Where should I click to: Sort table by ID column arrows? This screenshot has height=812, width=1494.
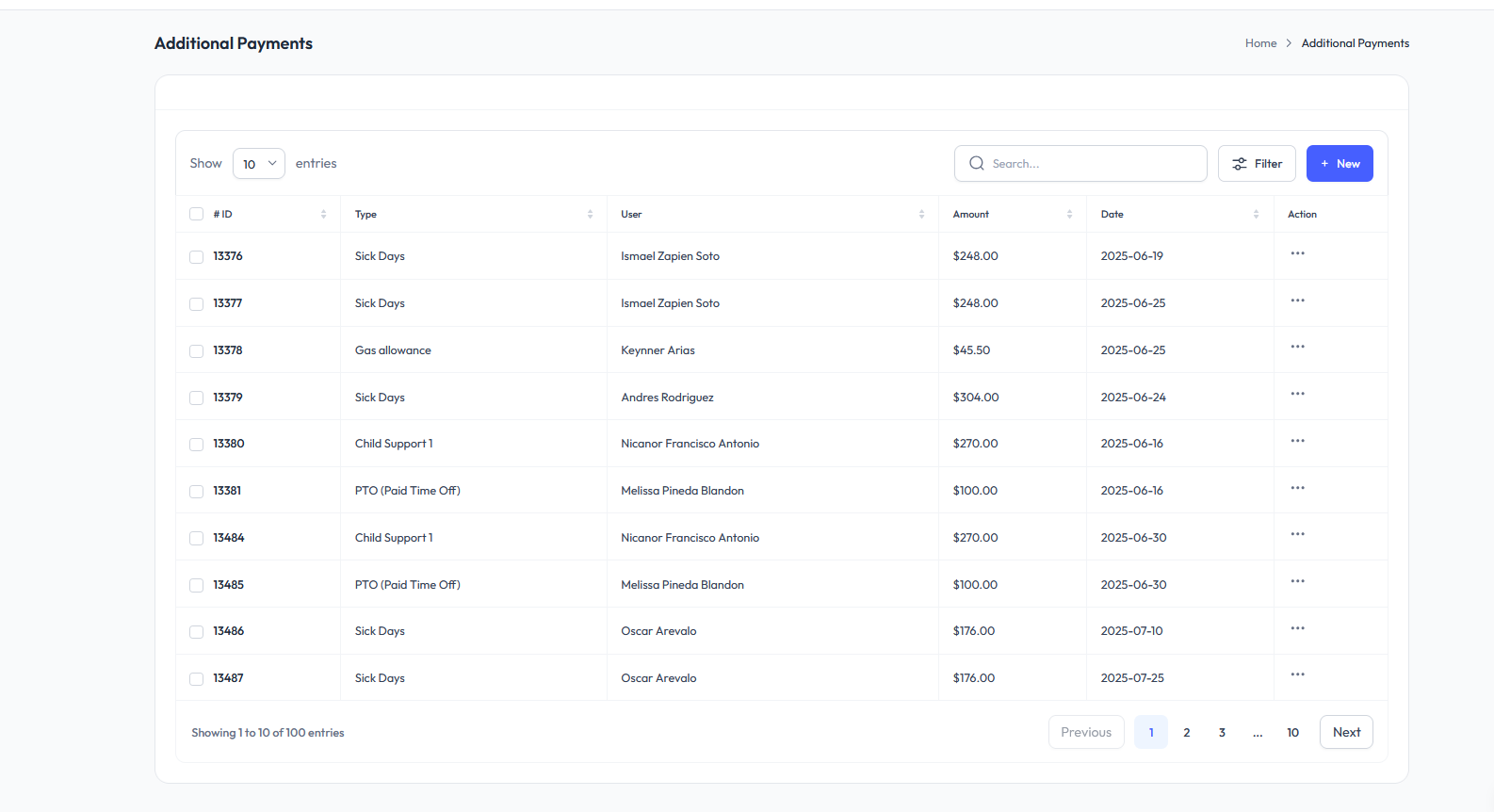coord(323,215)
